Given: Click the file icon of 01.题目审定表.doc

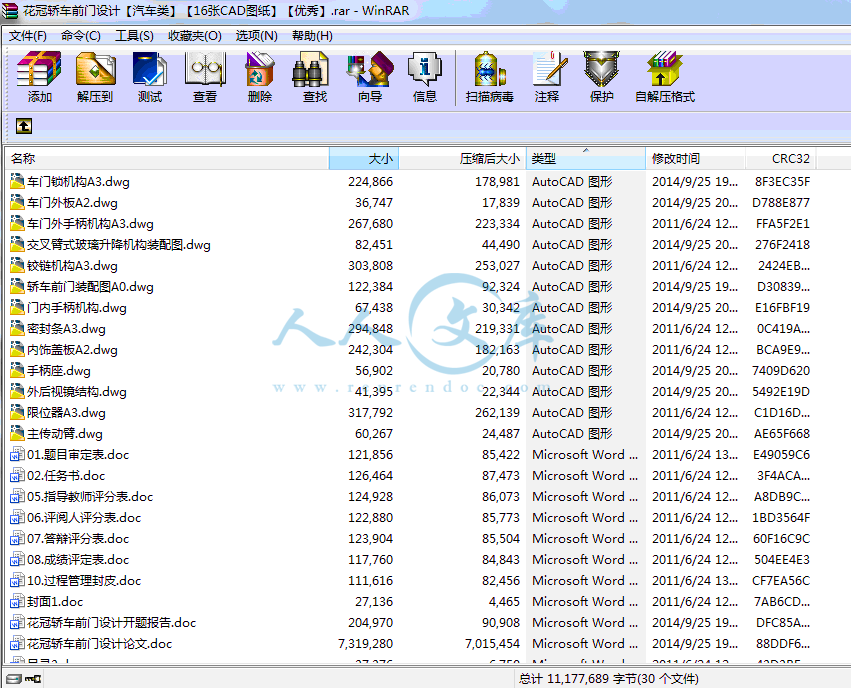Looking at the screenshot, I should click(17, 454).
